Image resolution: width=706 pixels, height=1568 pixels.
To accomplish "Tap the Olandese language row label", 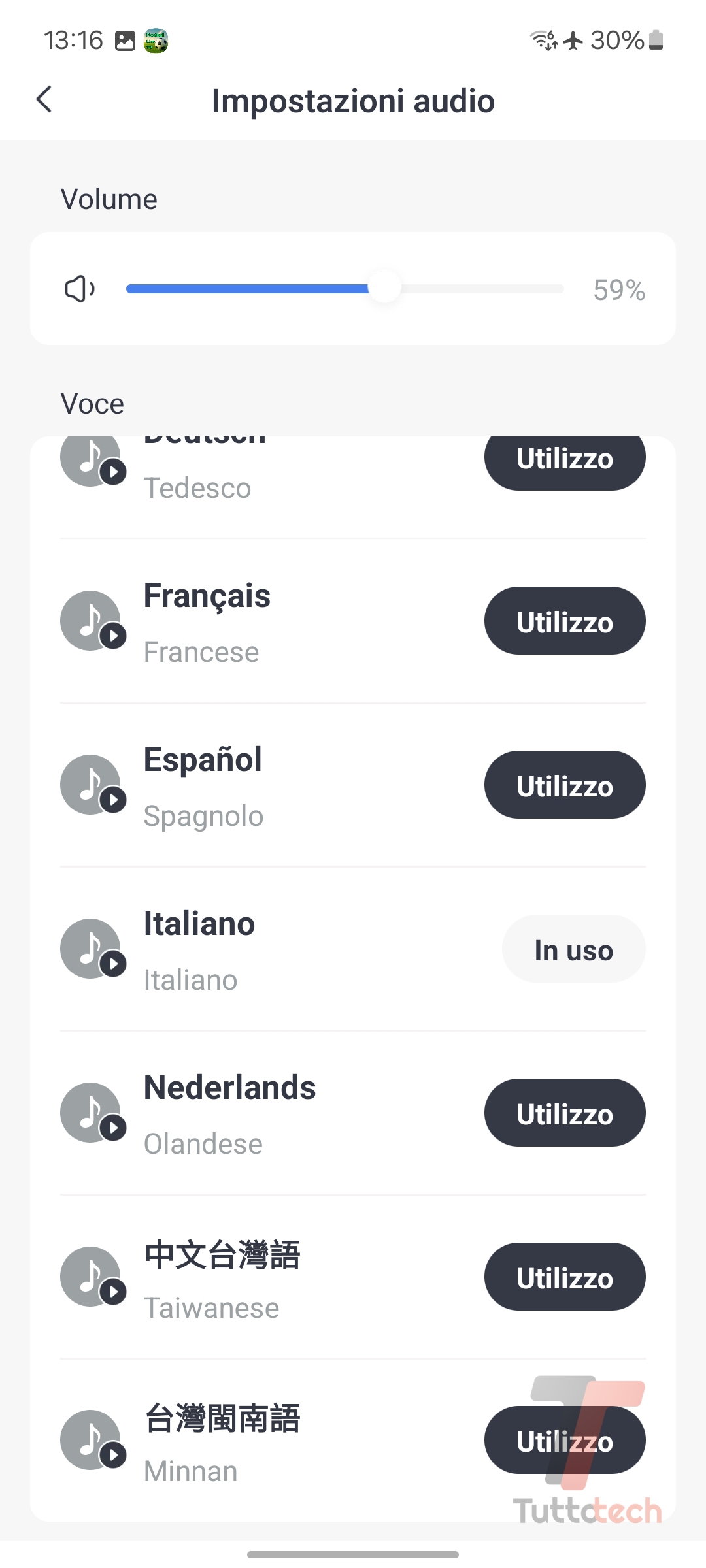I will tap(203, 1144).
